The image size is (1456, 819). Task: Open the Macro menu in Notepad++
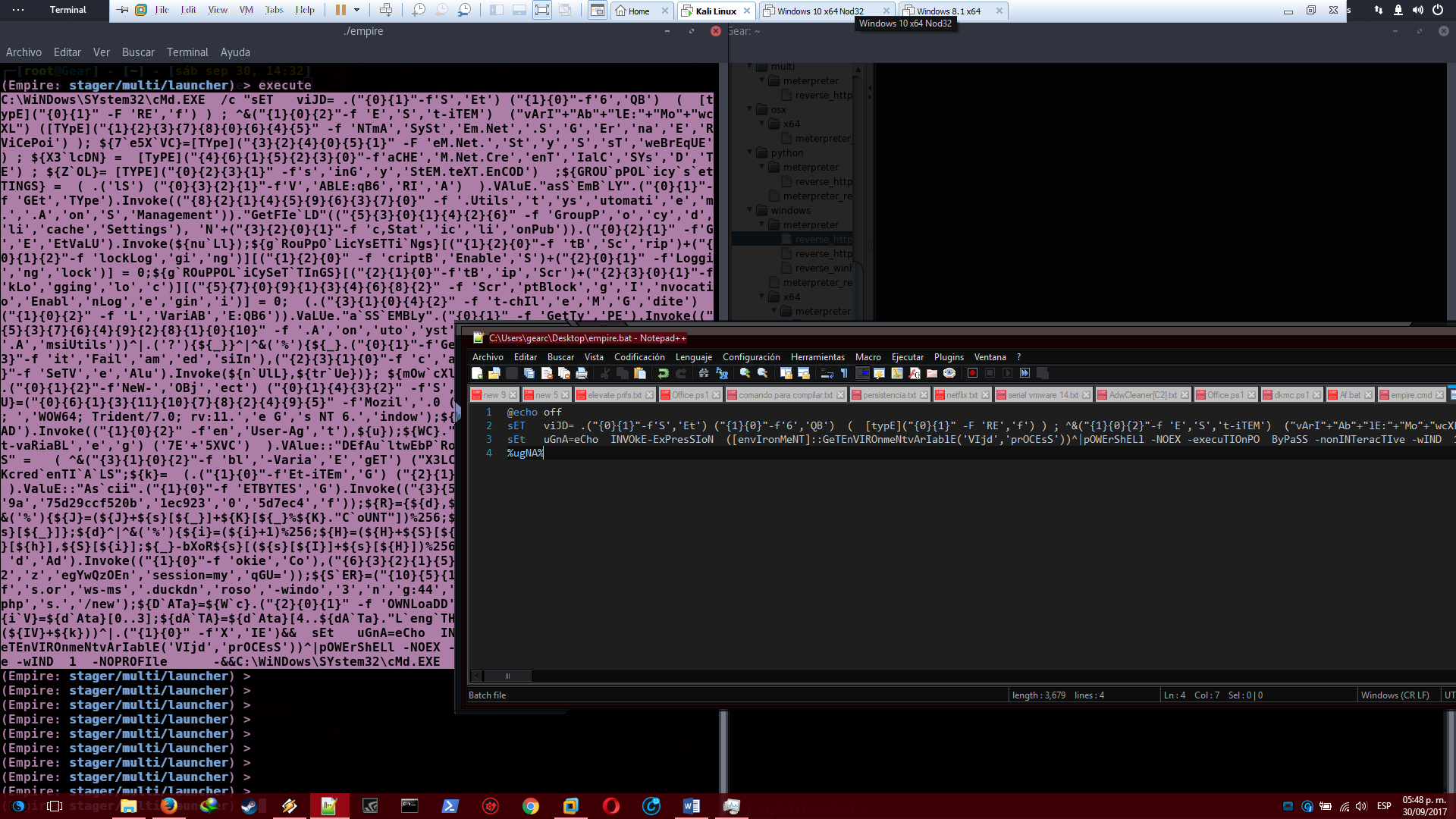coord(868,356)
